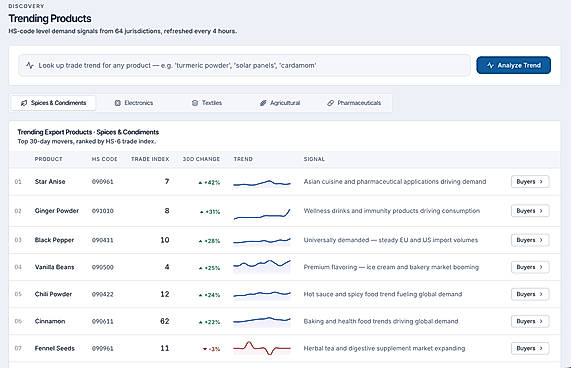Click the TRADE INDEX column header
Image resolution: width=571 pixels, height=368 pixels.
(150, 159)
